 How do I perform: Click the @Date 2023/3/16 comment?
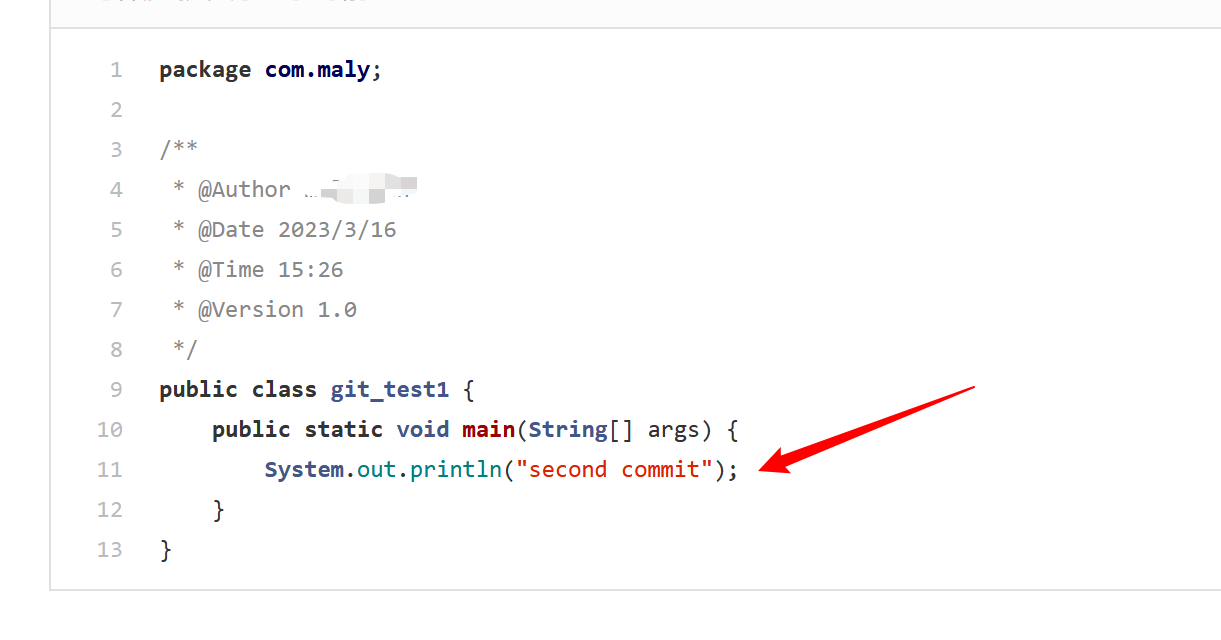297,230
